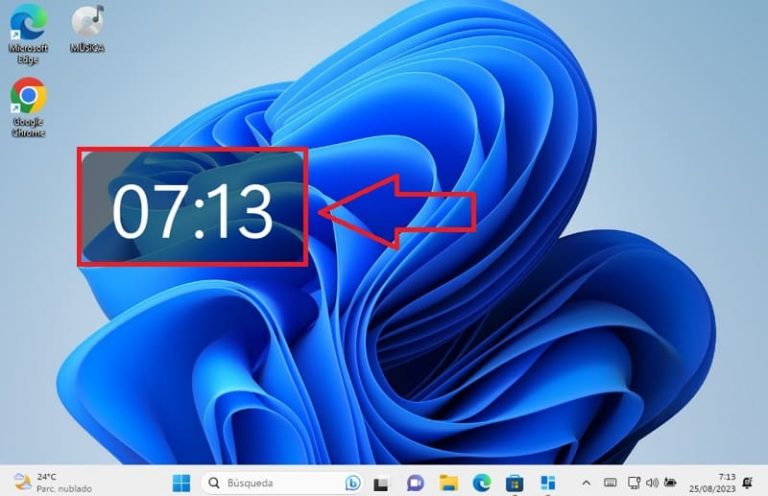Open the Microsoft Edge desktop shortcut
768x496 pixels.
coord(28,34)
